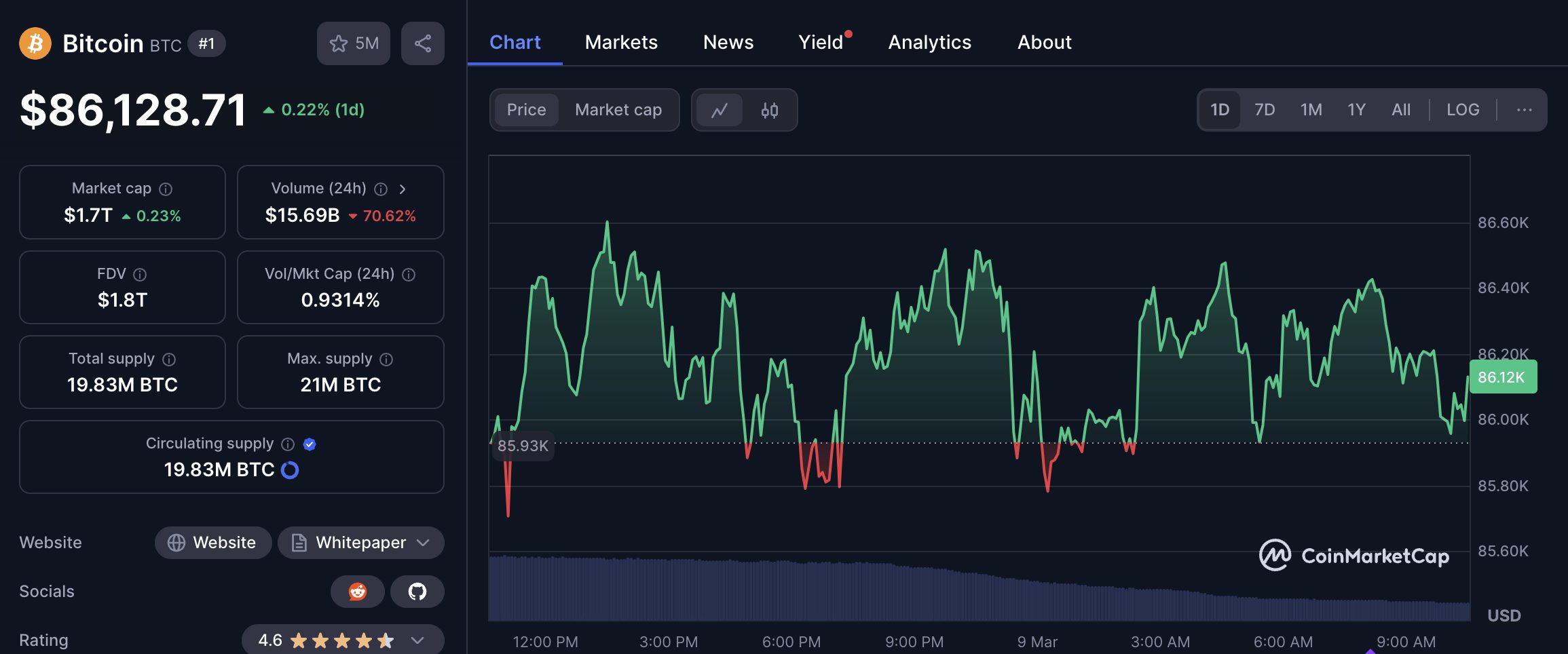1568x654 pixels.
Task: Open the News tab
Action: [728, 42]
